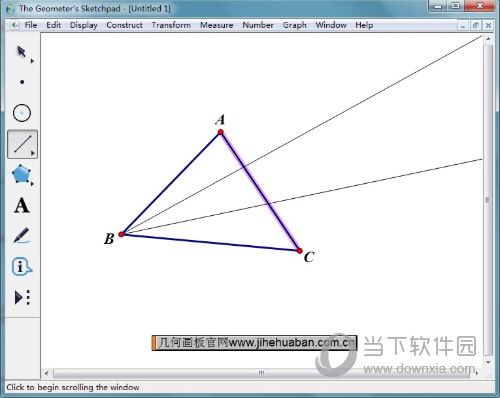Select the Compass circle tool

pyautogui.click(x=22, y=113)
